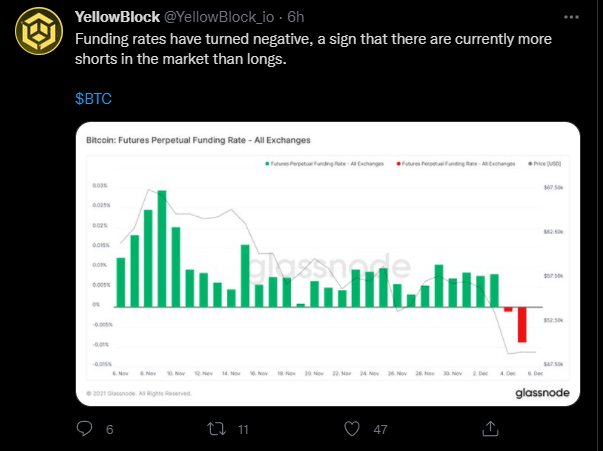
Task: Reply to the tweet via comment icon
Action: [84, 428]
